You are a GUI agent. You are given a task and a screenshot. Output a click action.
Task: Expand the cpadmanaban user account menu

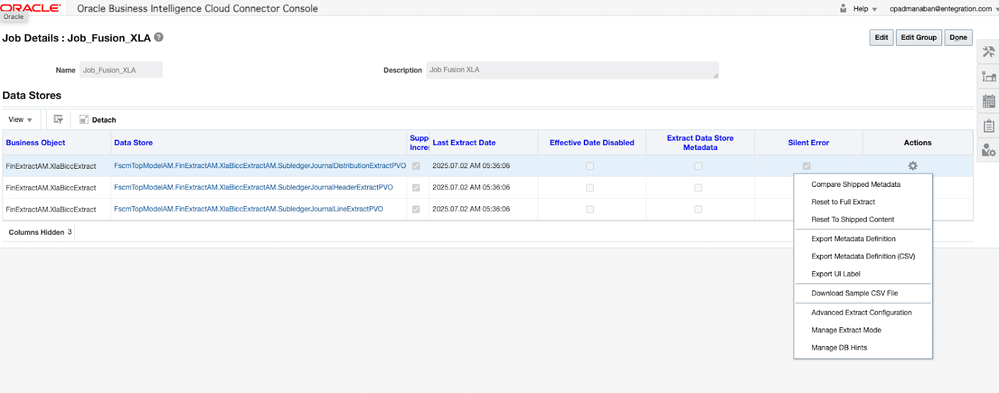coord(944,9)
